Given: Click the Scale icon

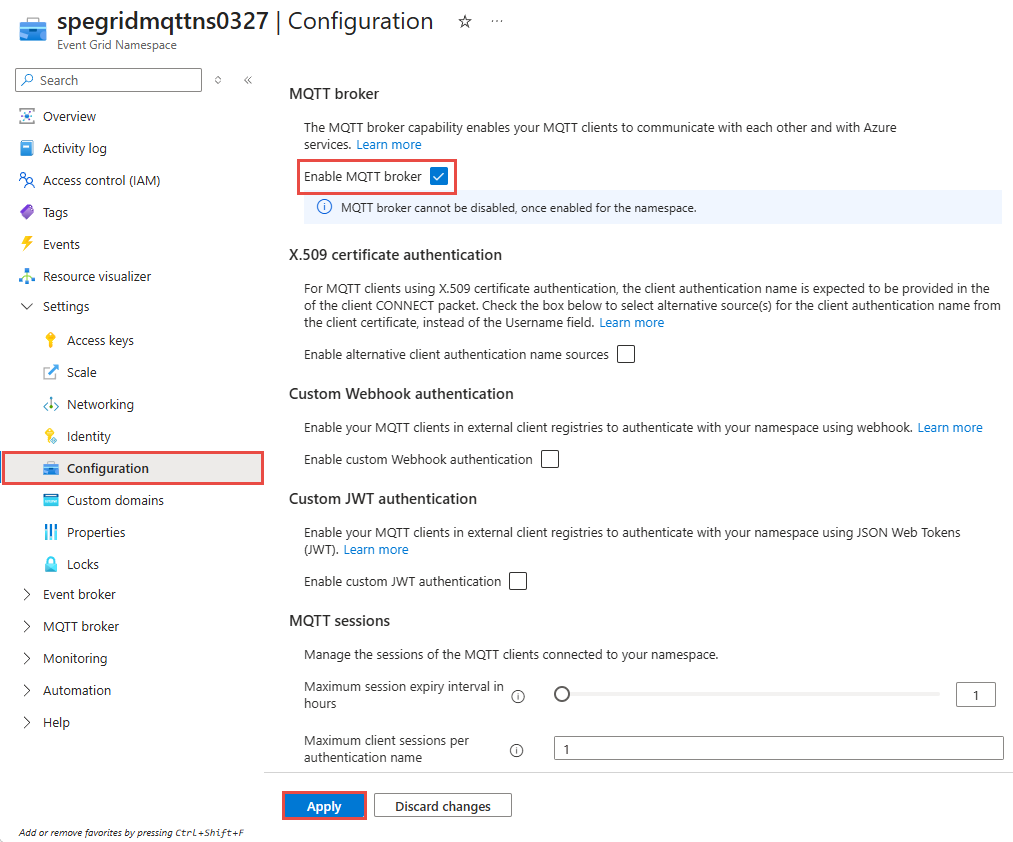Looking at the screenshot, I should [50, 372].
